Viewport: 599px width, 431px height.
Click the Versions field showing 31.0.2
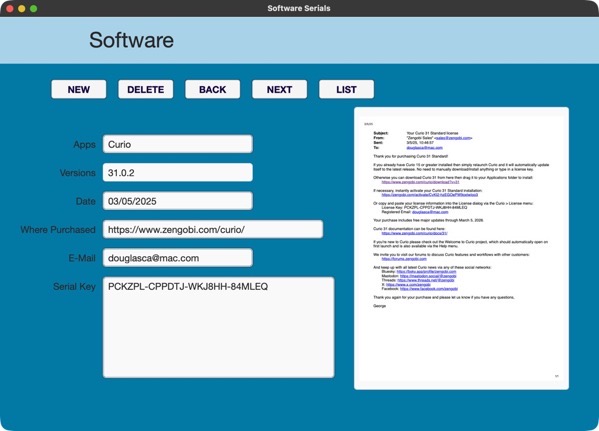(178, 173)
